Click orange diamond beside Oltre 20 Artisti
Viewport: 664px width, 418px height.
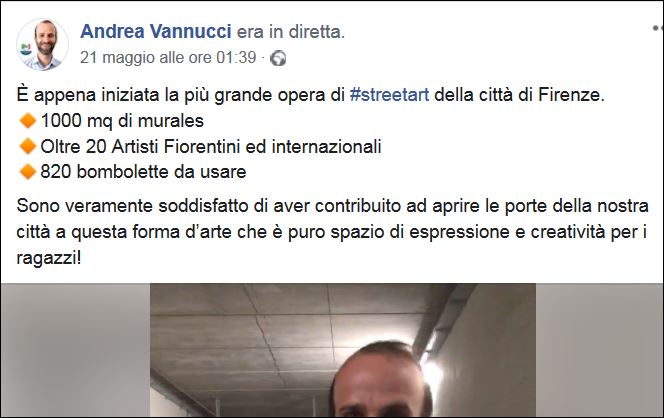coord(28,147)
